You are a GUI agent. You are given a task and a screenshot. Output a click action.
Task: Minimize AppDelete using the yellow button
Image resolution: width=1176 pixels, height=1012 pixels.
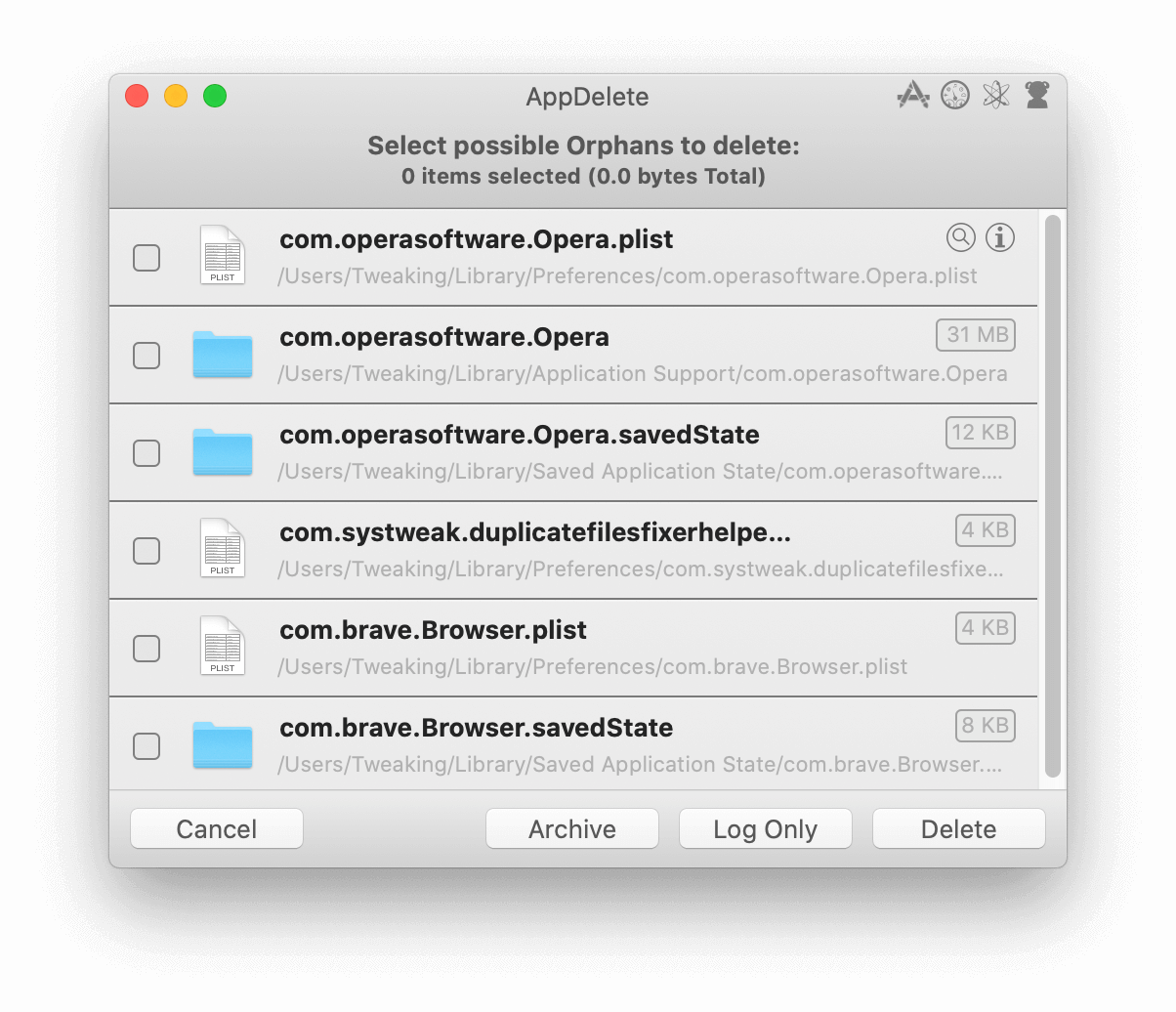tap(176, 96)
